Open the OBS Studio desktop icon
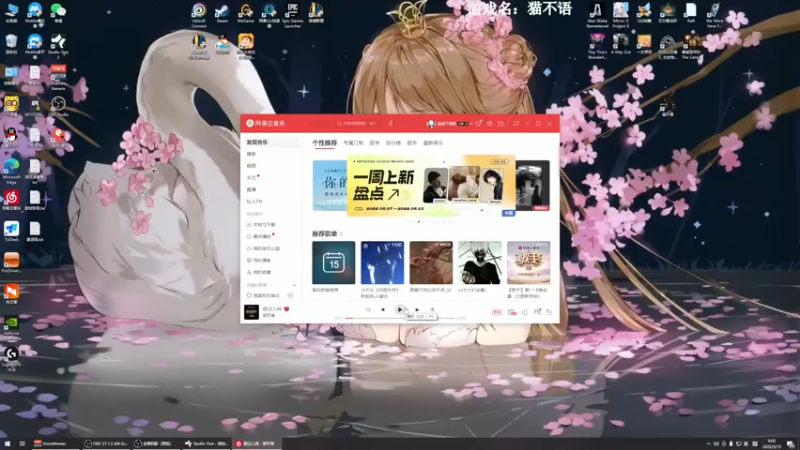 click(58, 107)
